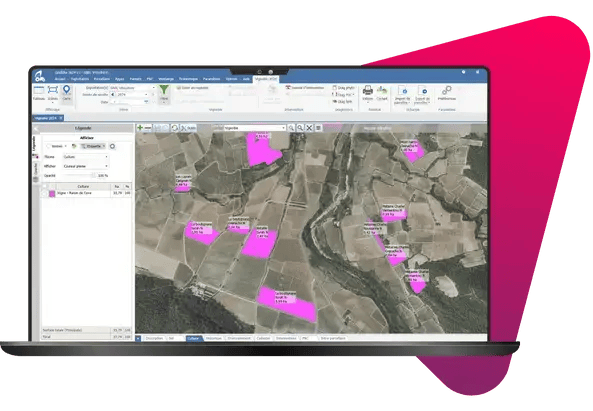Click second magnifier beside map search

coord(300,128)
